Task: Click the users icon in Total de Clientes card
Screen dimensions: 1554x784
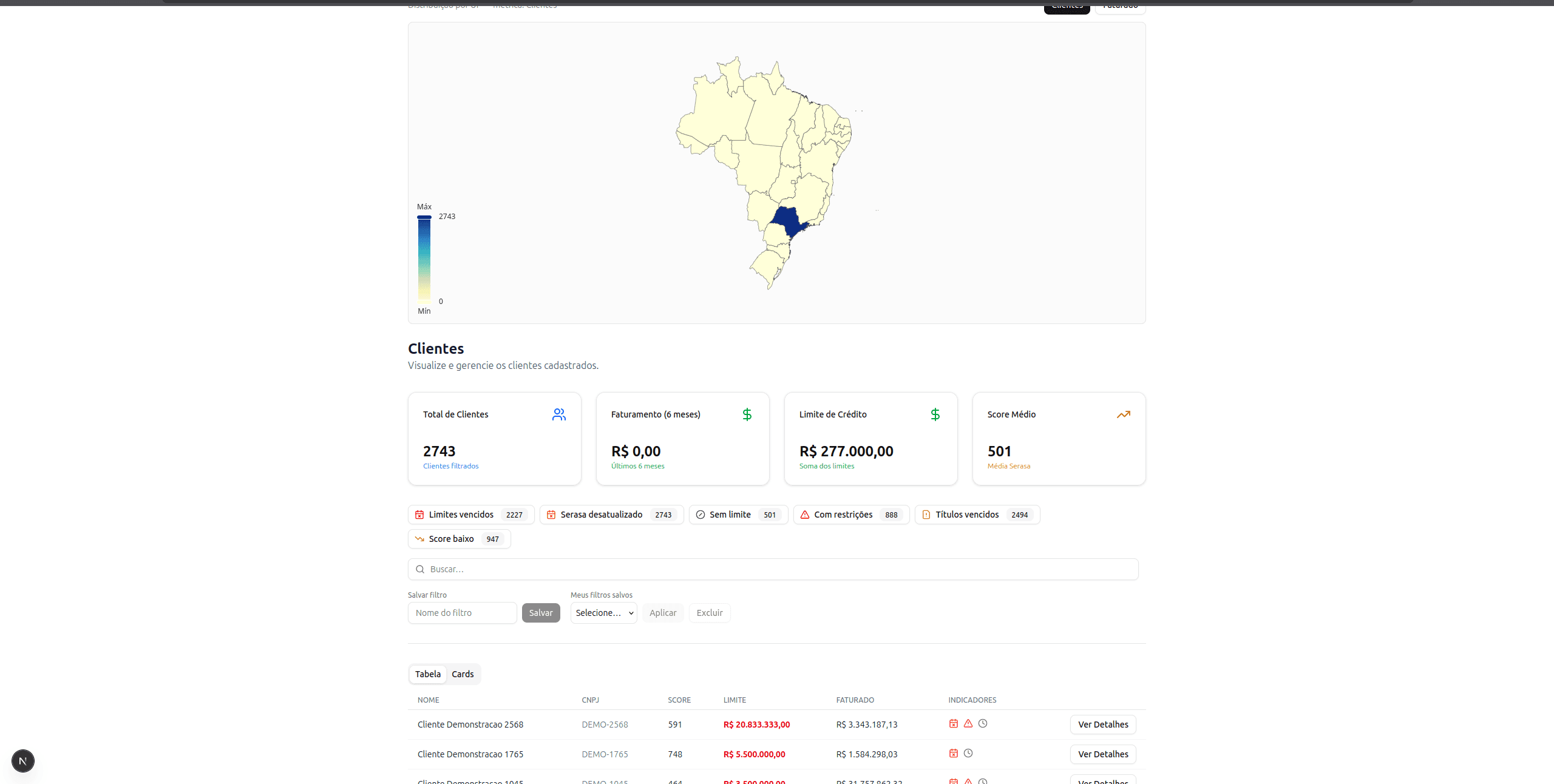Action: pos(559,414)
